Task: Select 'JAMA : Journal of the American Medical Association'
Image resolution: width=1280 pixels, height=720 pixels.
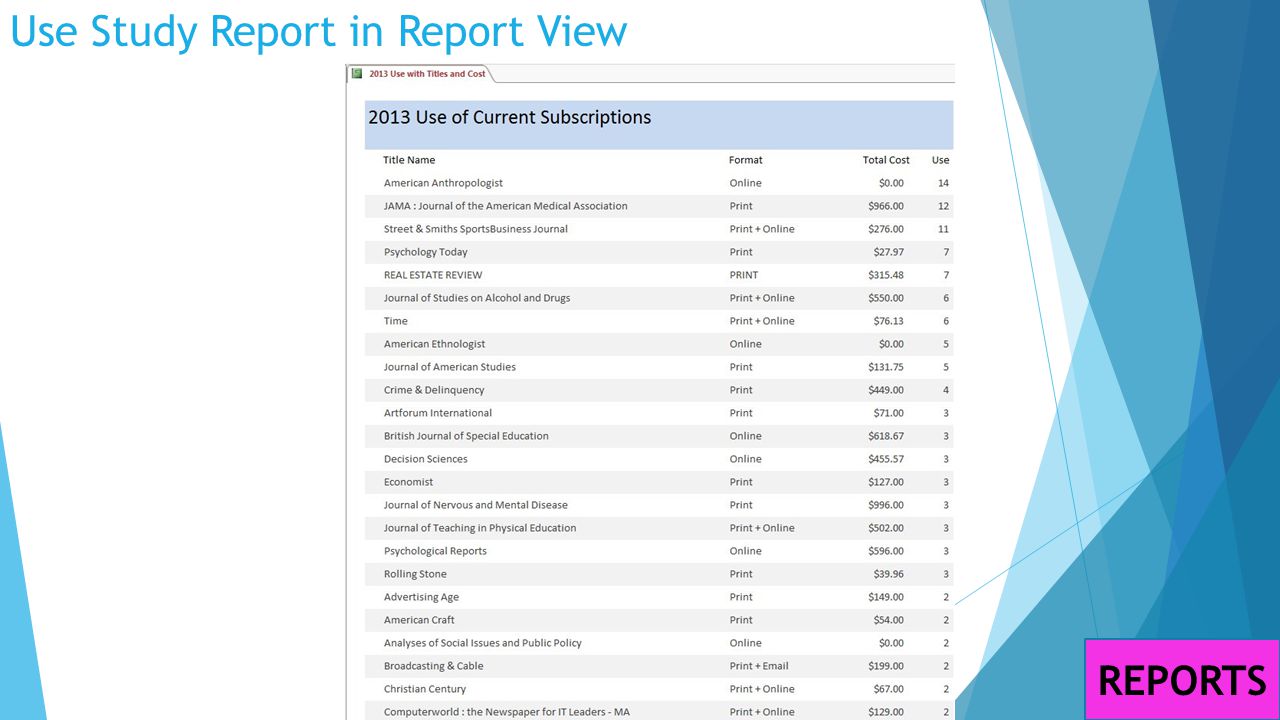Action: [506, 206]
